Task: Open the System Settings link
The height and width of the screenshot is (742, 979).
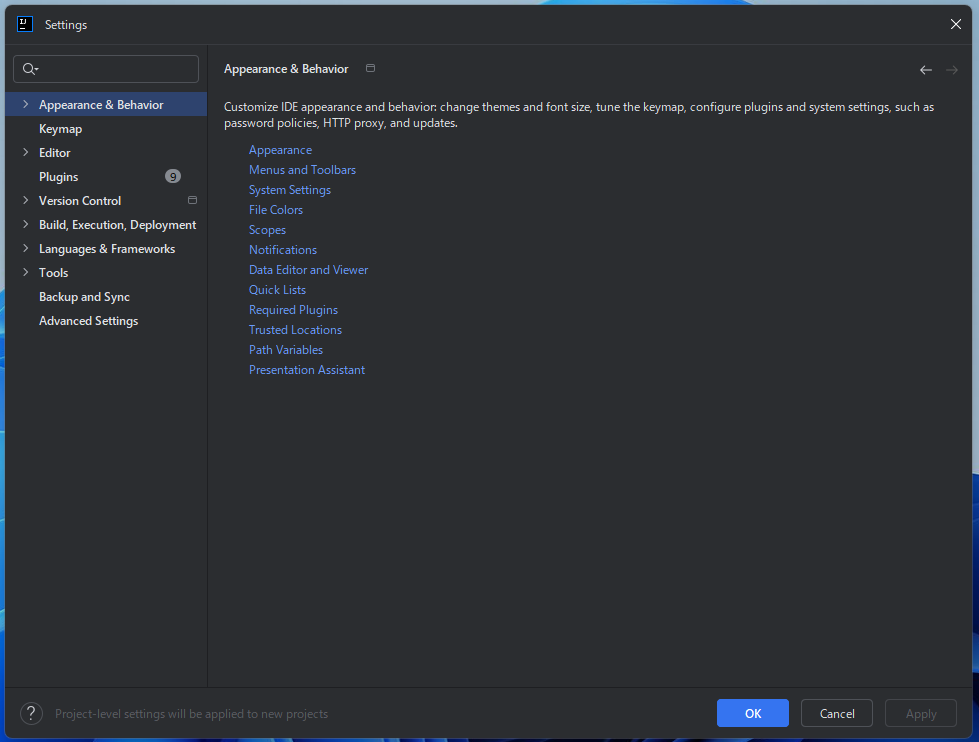Action: click(x=289, y=190)
